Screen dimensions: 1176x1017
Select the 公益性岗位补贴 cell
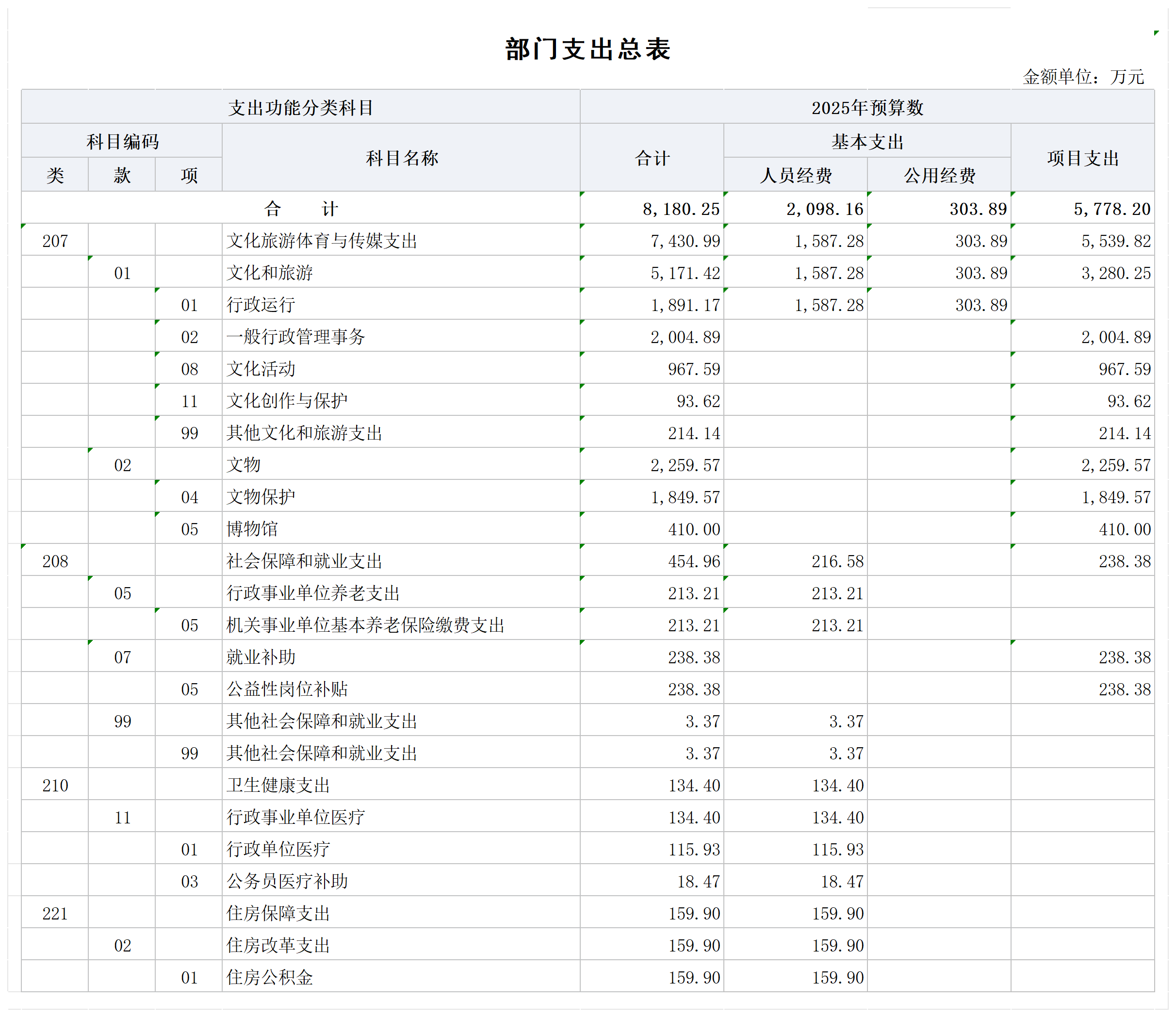click(287, 689)
